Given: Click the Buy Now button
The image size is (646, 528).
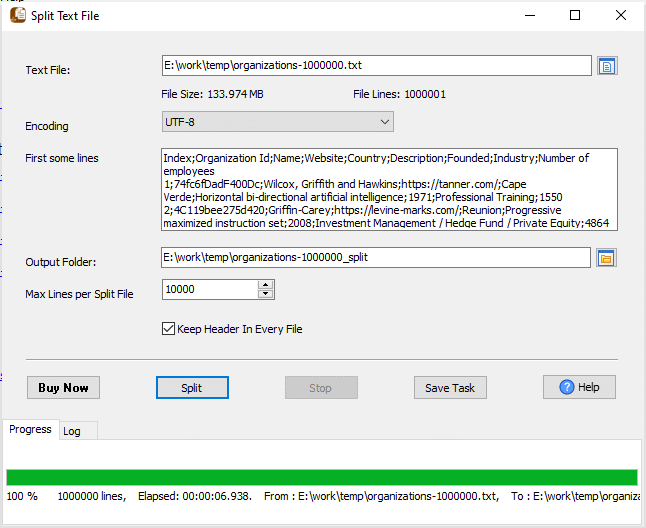Looking at the screenshot, I should tap(63, 388).
